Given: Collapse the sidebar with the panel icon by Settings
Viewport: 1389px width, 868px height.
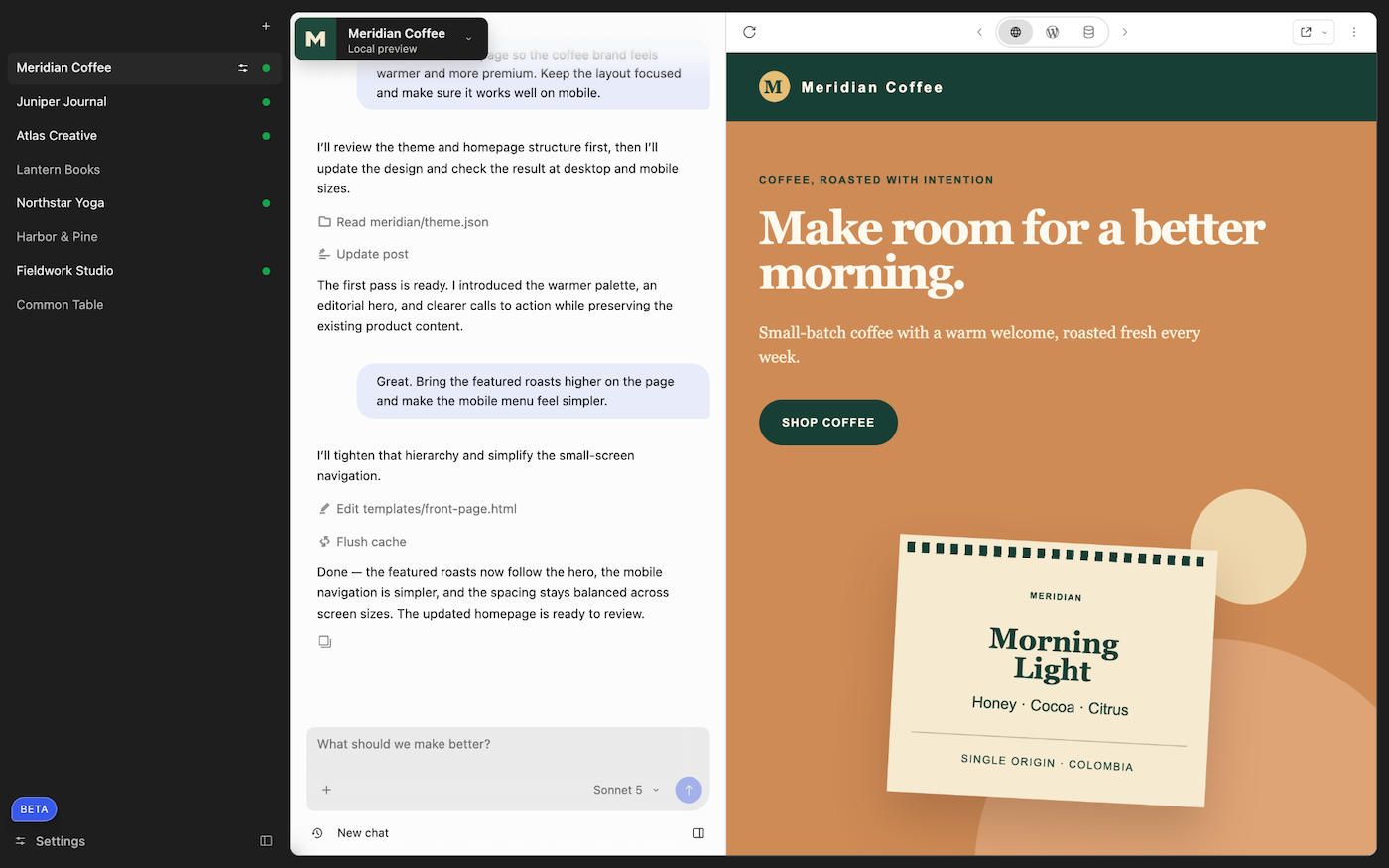Looking at the screenshot, I should click(x=266, y=841).
